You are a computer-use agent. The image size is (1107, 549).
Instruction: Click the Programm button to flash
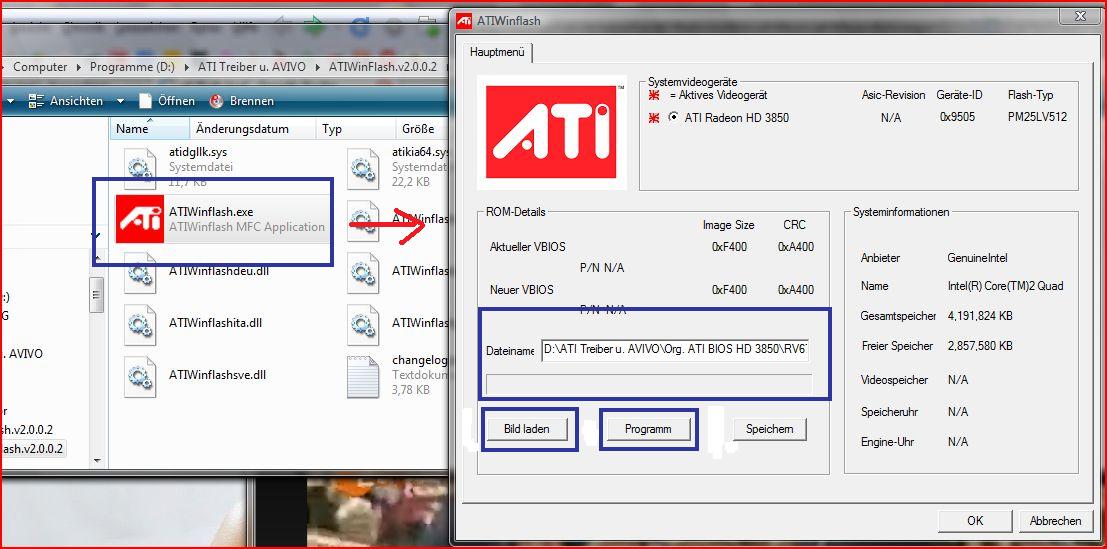[x=648, y=429]
